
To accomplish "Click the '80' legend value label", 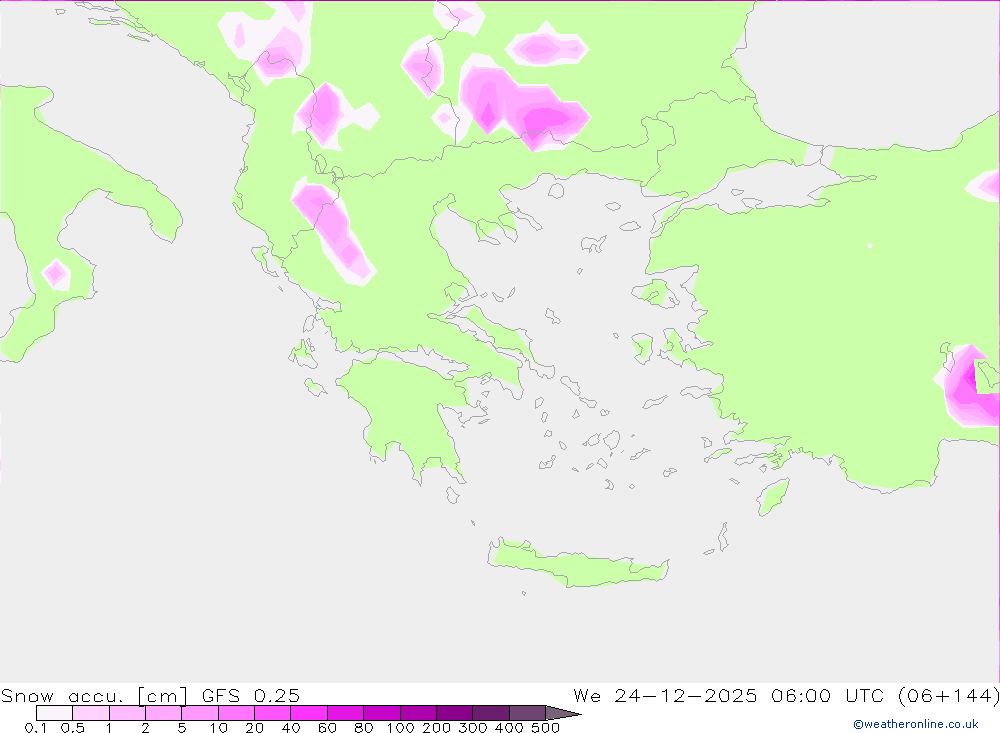I will [x=364, y=728].
